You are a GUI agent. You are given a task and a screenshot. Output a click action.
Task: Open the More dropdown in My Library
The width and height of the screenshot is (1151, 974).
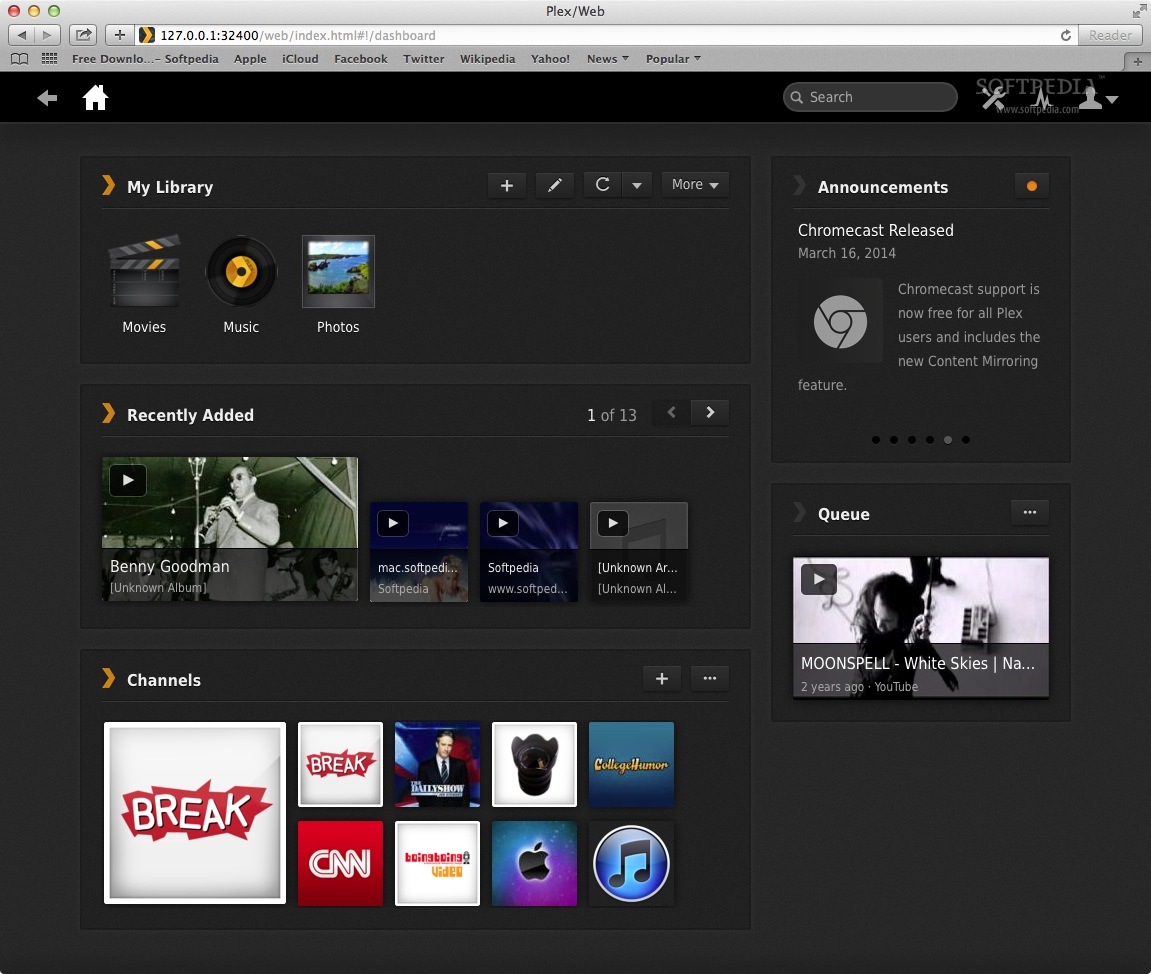[695, 185]
